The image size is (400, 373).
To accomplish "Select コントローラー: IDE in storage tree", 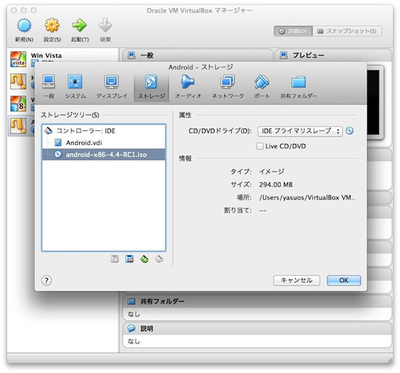I will pos(104,131).
